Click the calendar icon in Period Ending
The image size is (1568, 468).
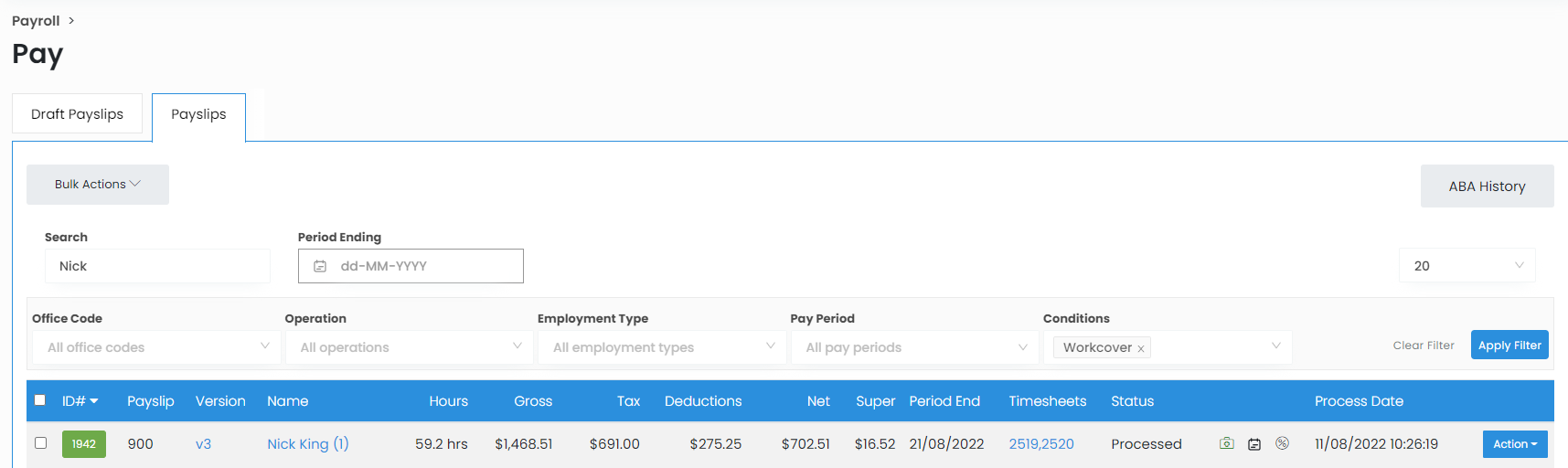click(320, 266)
